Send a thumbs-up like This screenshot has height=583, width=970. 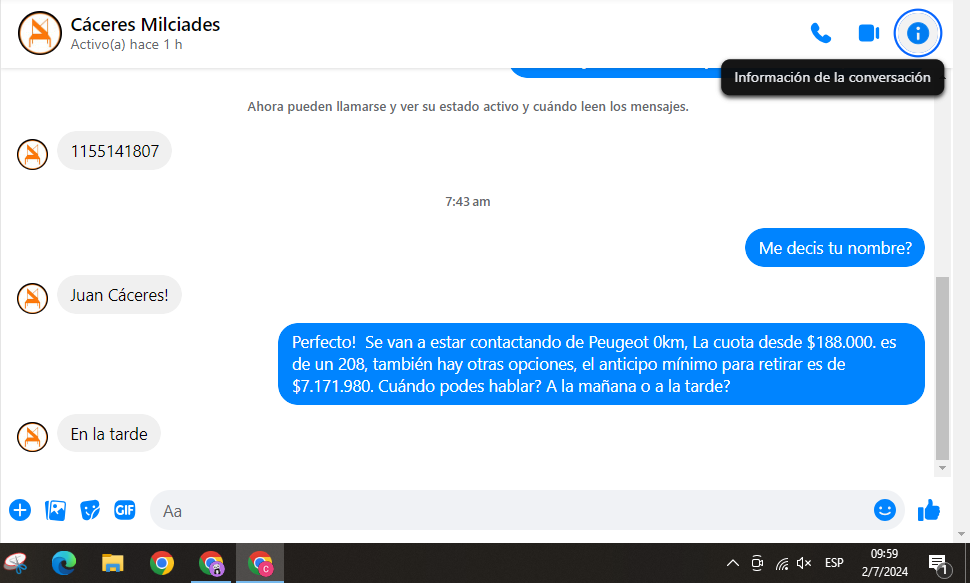pyautogui.click(x=929, y=511)
